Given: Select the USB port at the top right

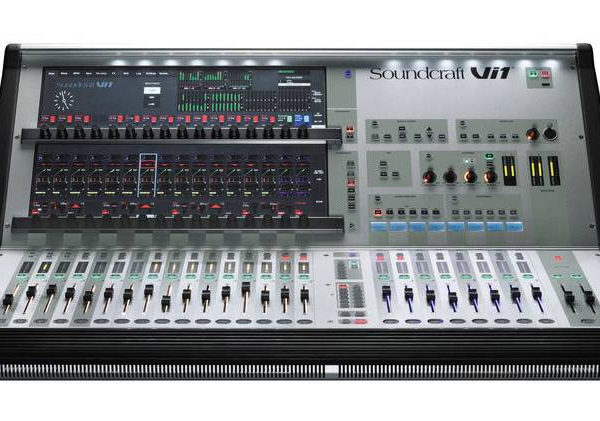Looking at the screenshot, I should pos(546,83).
